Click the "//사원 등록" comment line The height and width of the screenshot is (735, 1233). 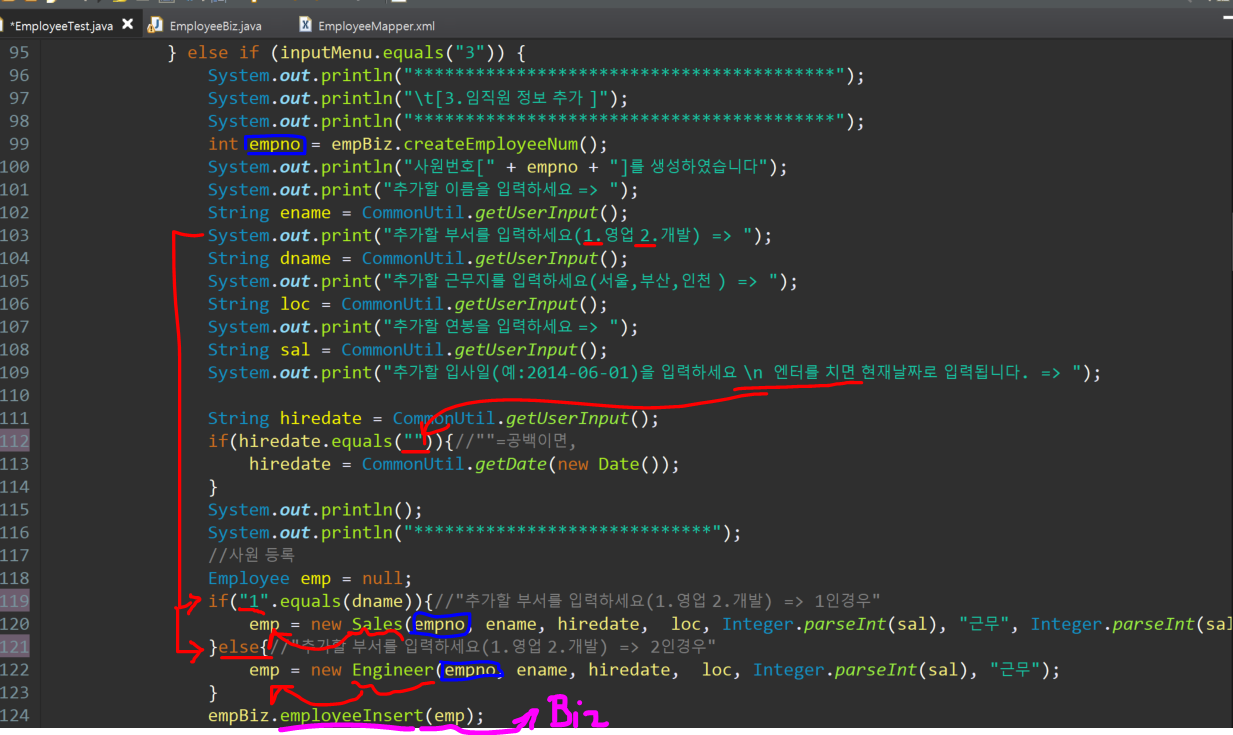point(252,556)
